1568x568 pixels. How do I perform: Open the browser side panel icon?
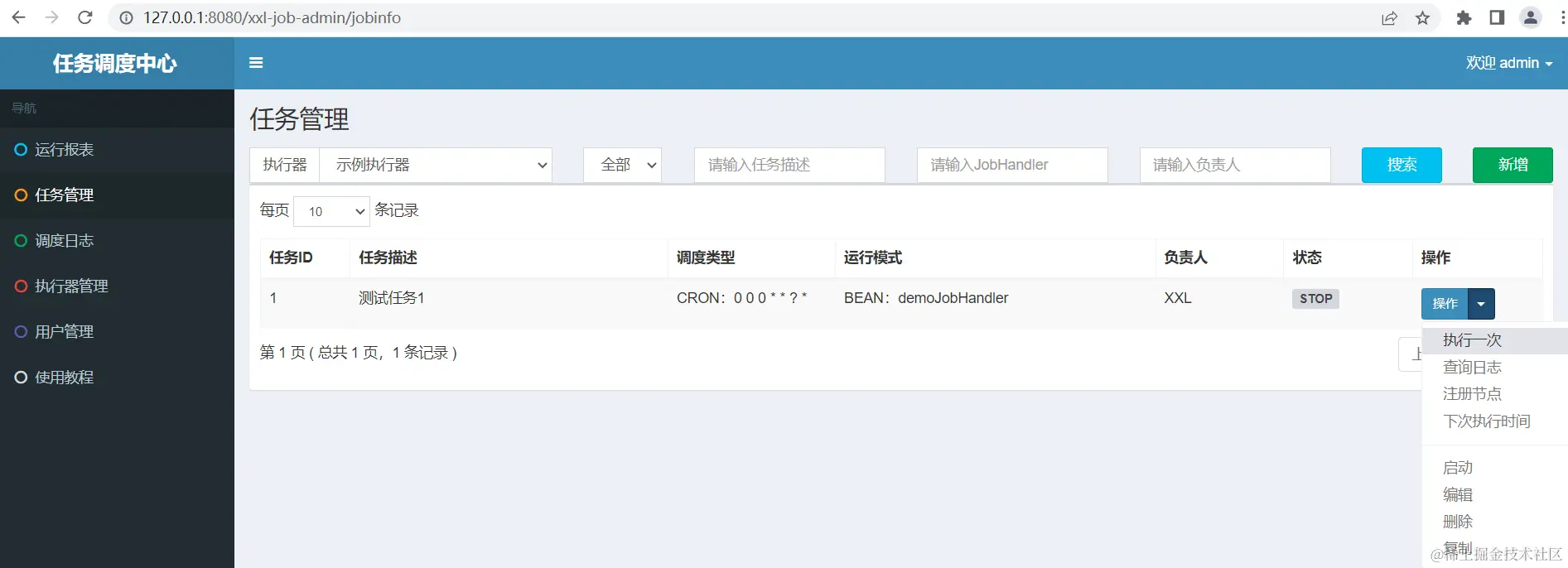coord(1497,17)
